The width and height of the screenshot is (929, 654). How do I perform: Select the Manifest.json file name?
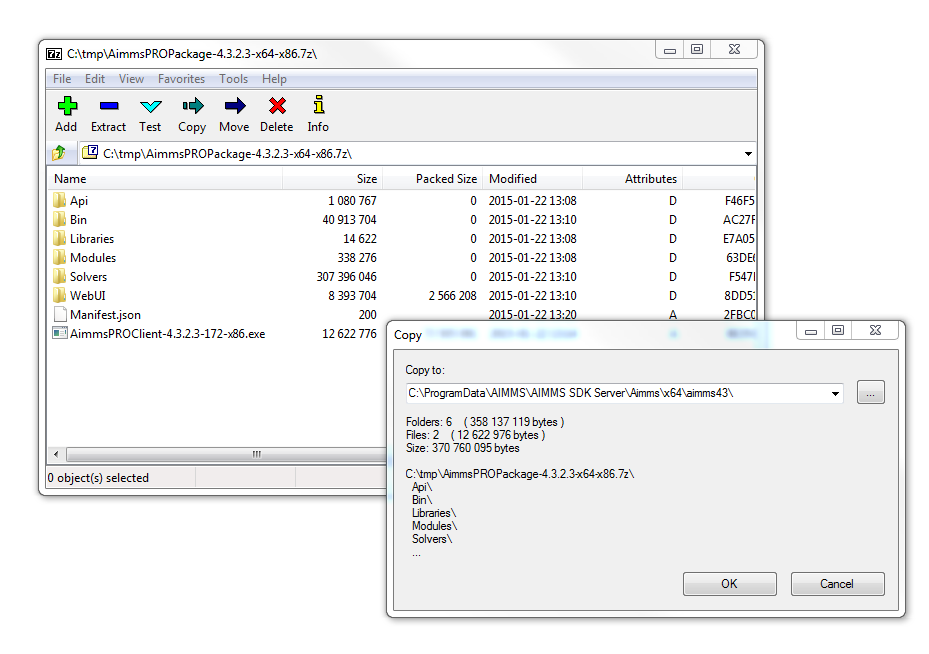105,315
